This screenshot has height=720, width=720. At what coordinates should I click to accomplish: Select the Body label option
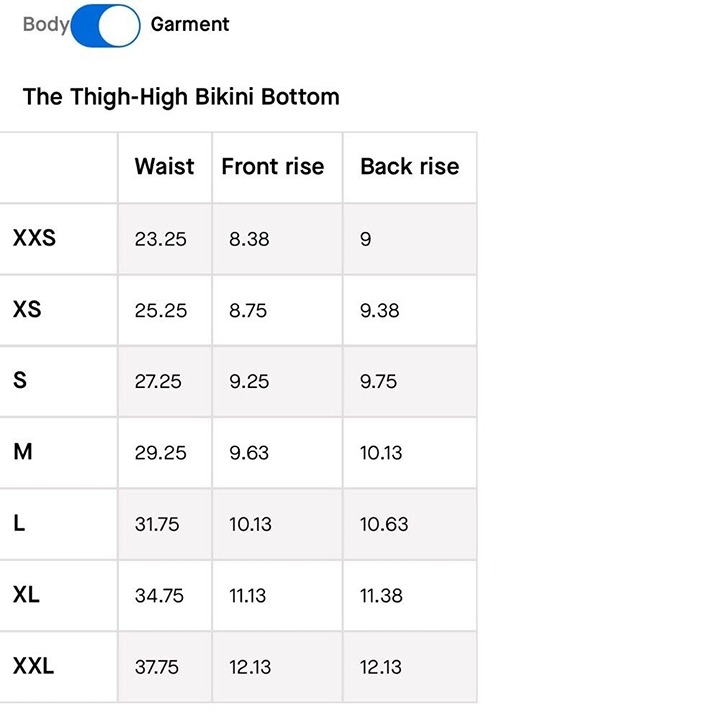pos(46,24)
